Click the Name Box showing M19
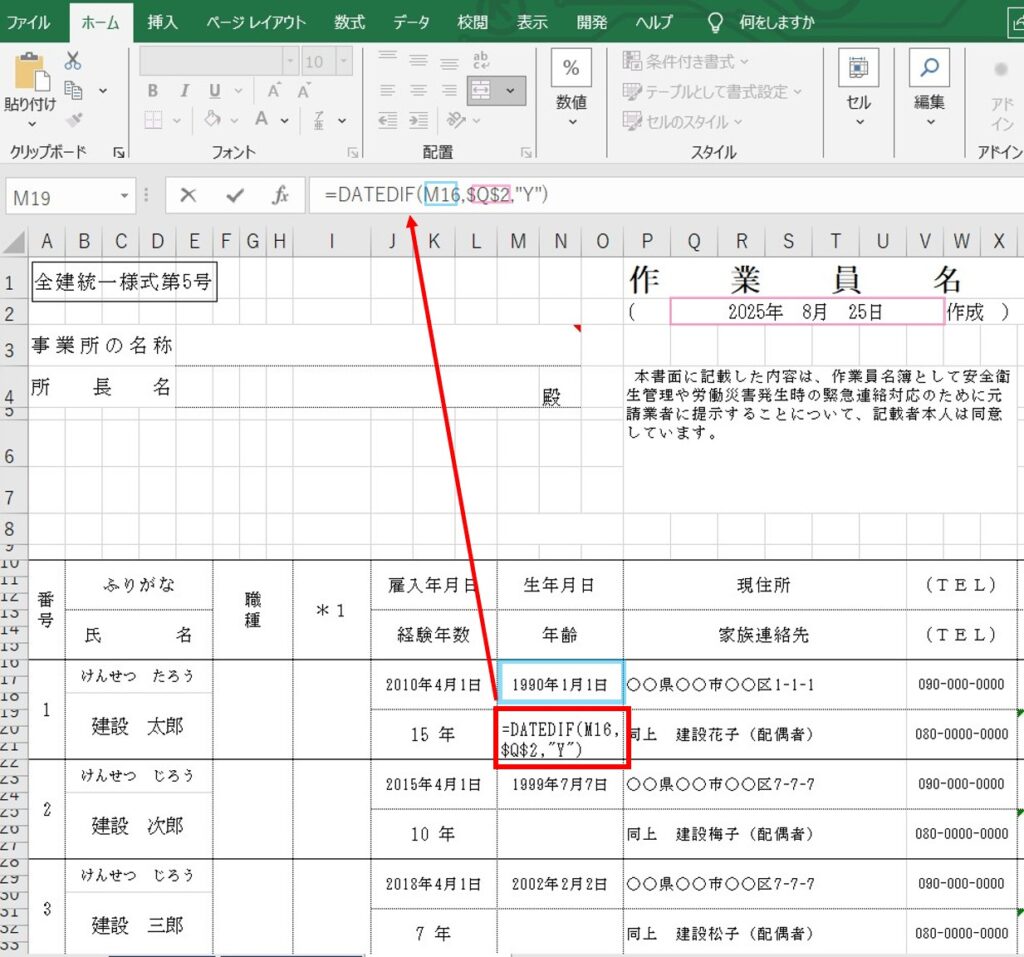 61,197
